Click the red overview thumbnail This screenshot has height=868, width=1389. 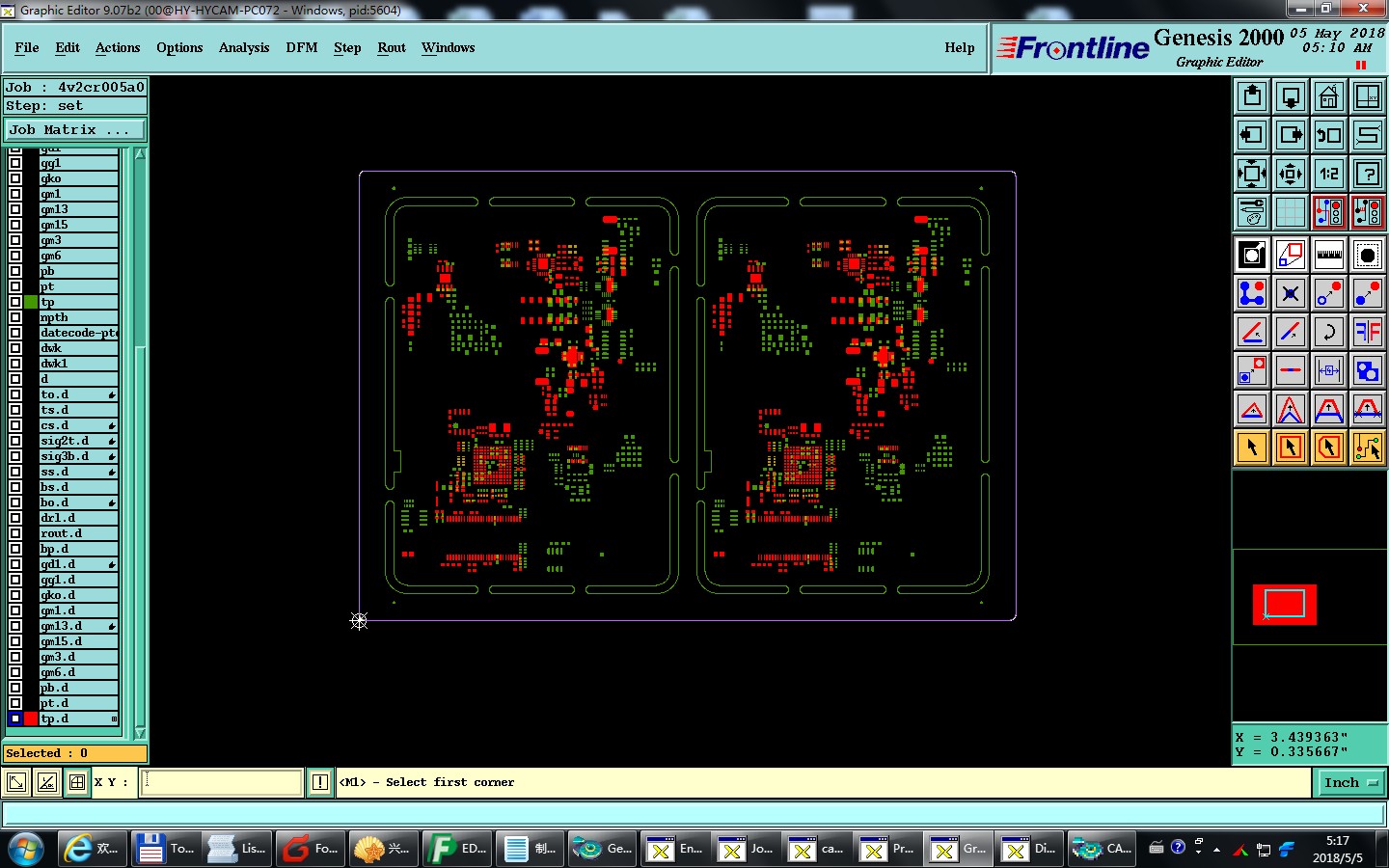pyautogui.click(x=1284, y=605)
